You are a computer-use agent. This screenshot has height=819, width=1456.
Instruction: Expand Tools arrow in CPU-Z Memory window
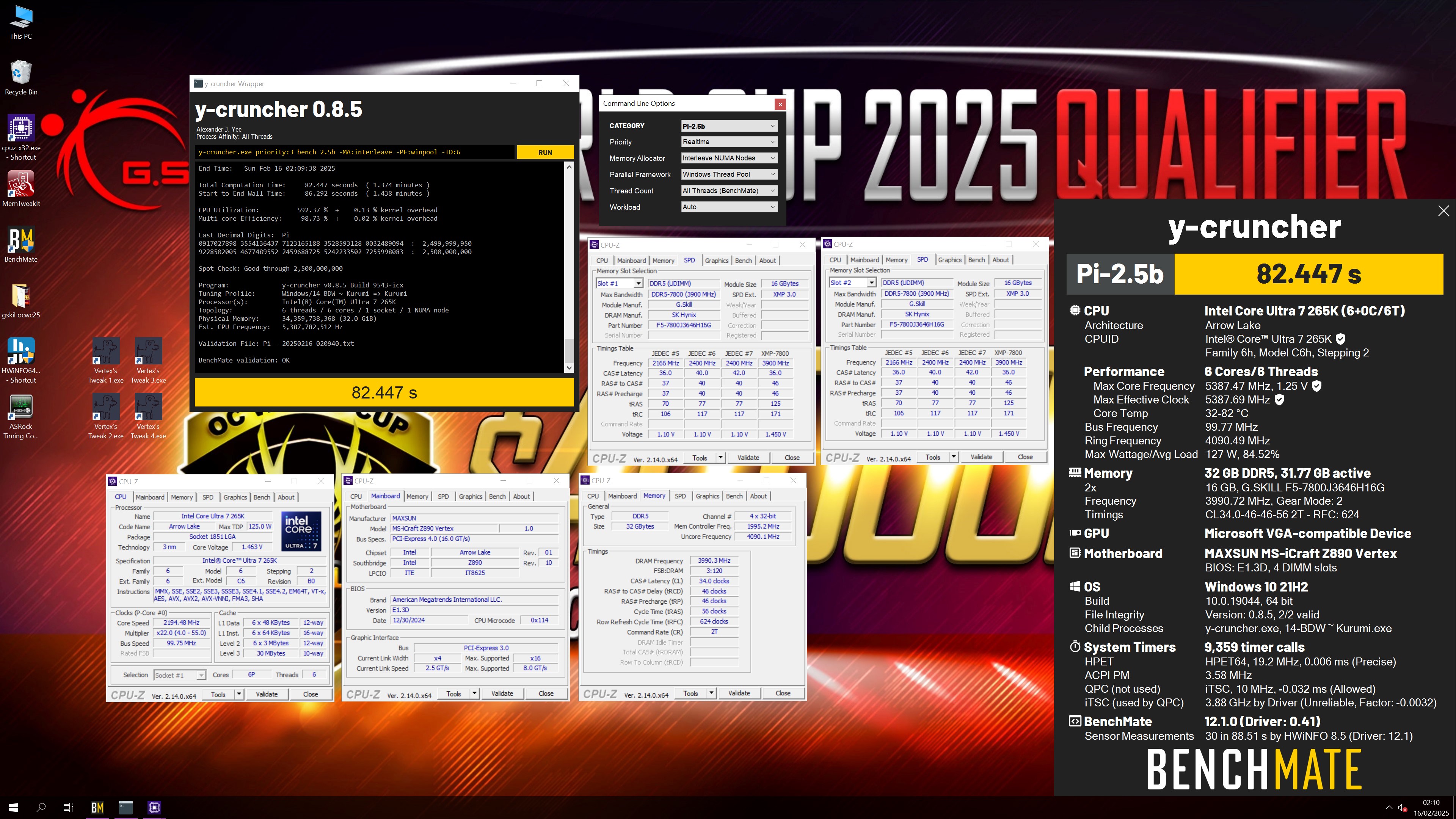tap(712, 693)
